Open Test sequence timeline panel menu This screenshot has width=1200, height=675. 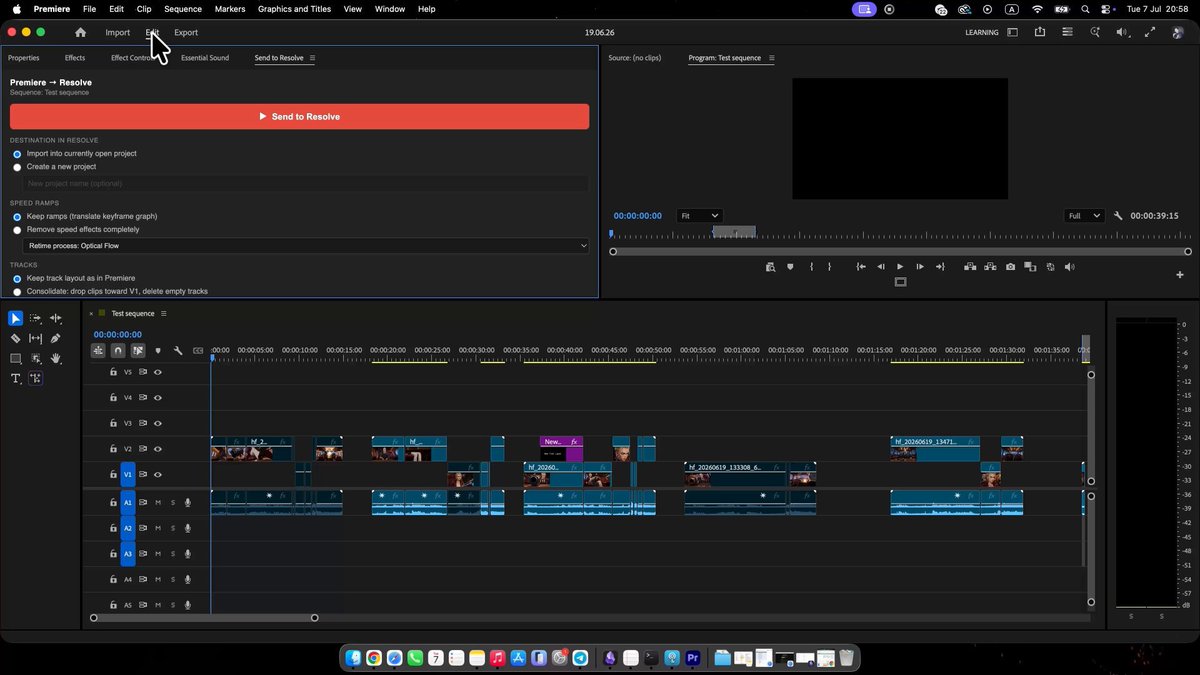click(164, 314)
